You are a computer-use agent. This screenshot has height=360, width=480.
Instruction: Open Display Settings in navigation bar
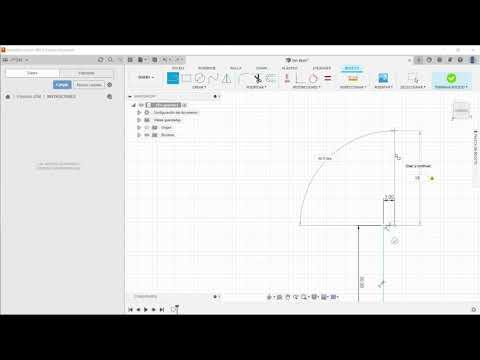pyautogui.click(x=314, y=297)
